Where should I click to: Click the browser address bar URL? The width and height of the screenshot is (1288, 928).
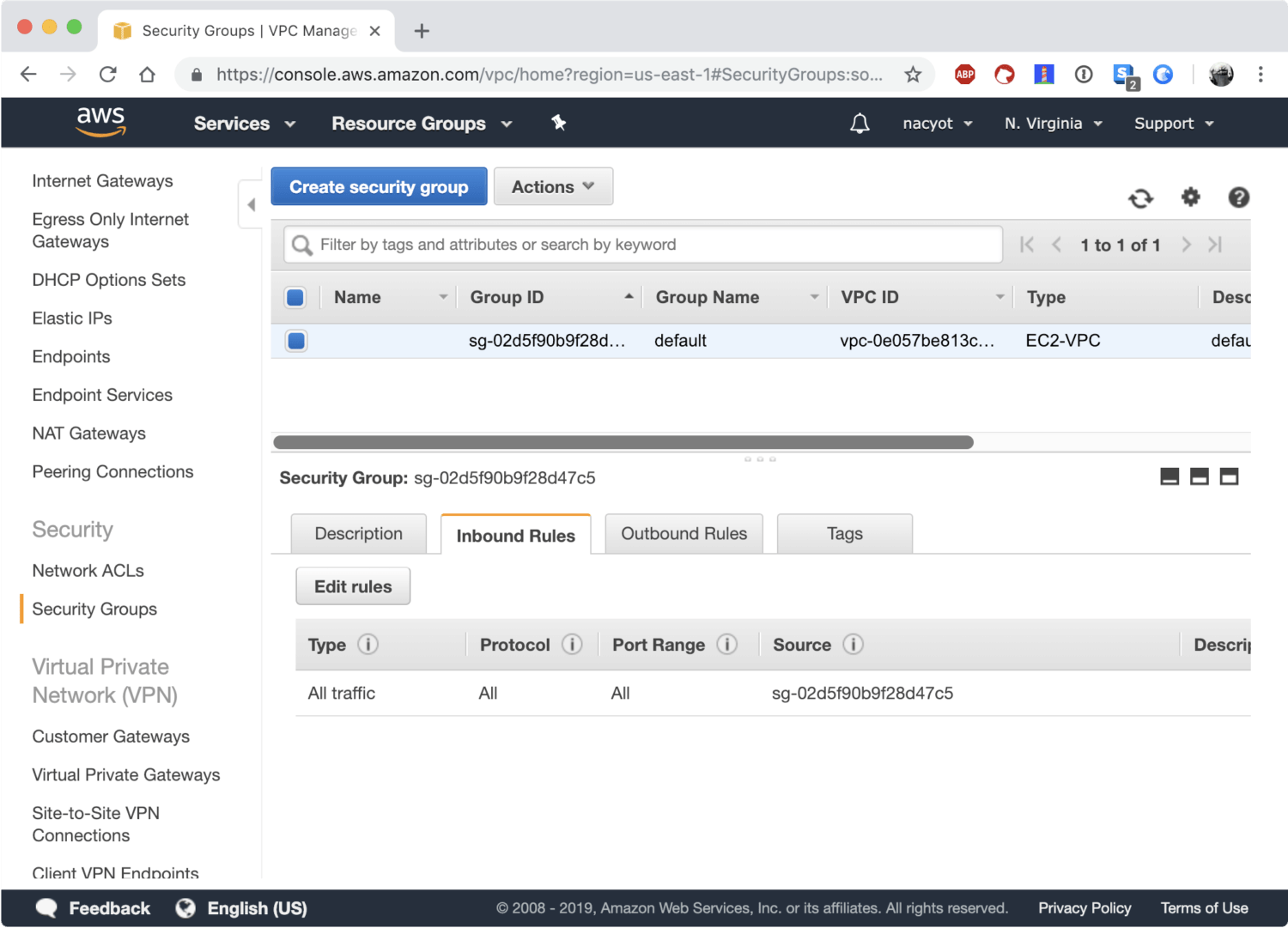[550, 75]
